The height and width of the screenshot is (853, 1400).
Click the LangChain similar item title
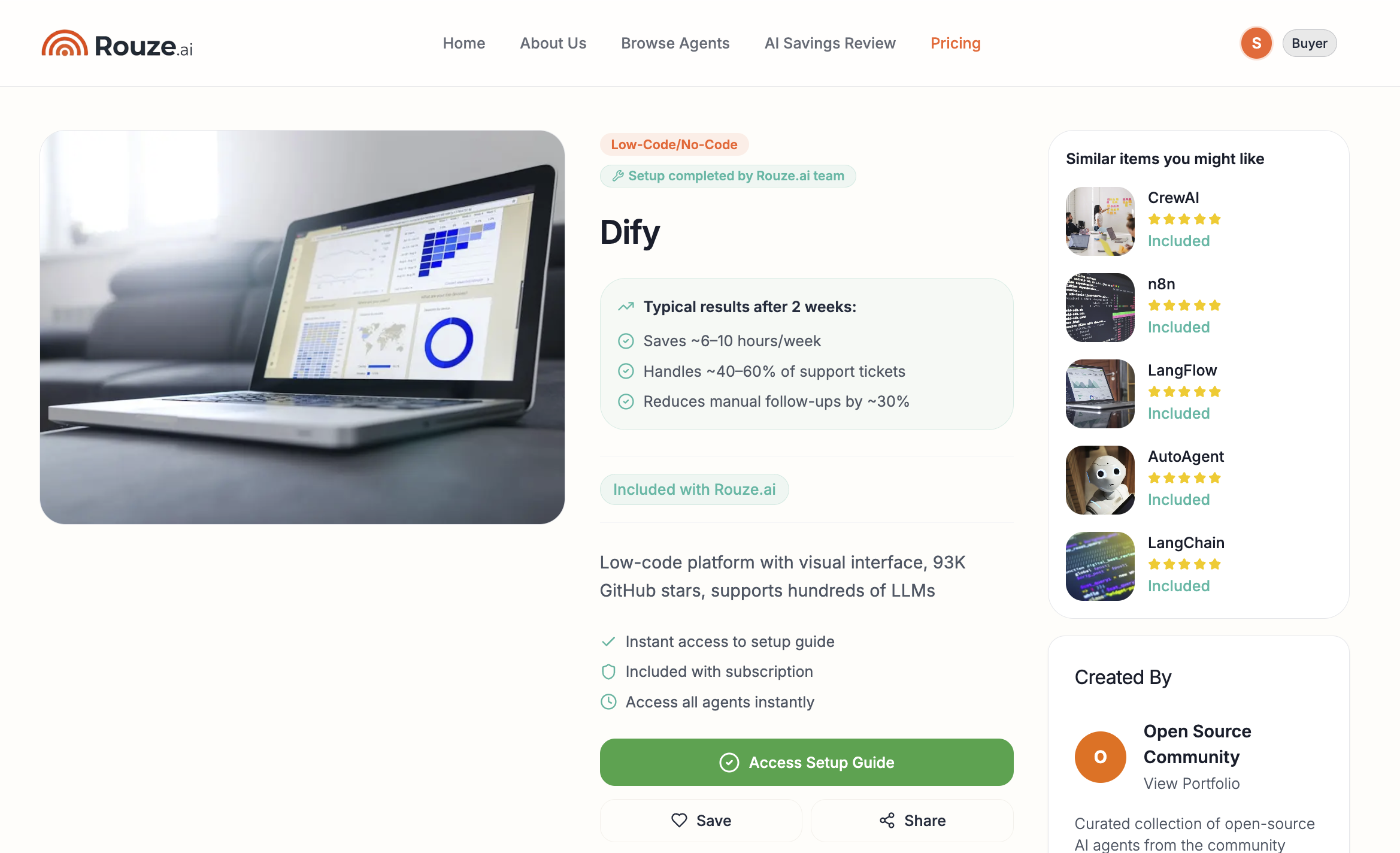tap(1186, 543)
